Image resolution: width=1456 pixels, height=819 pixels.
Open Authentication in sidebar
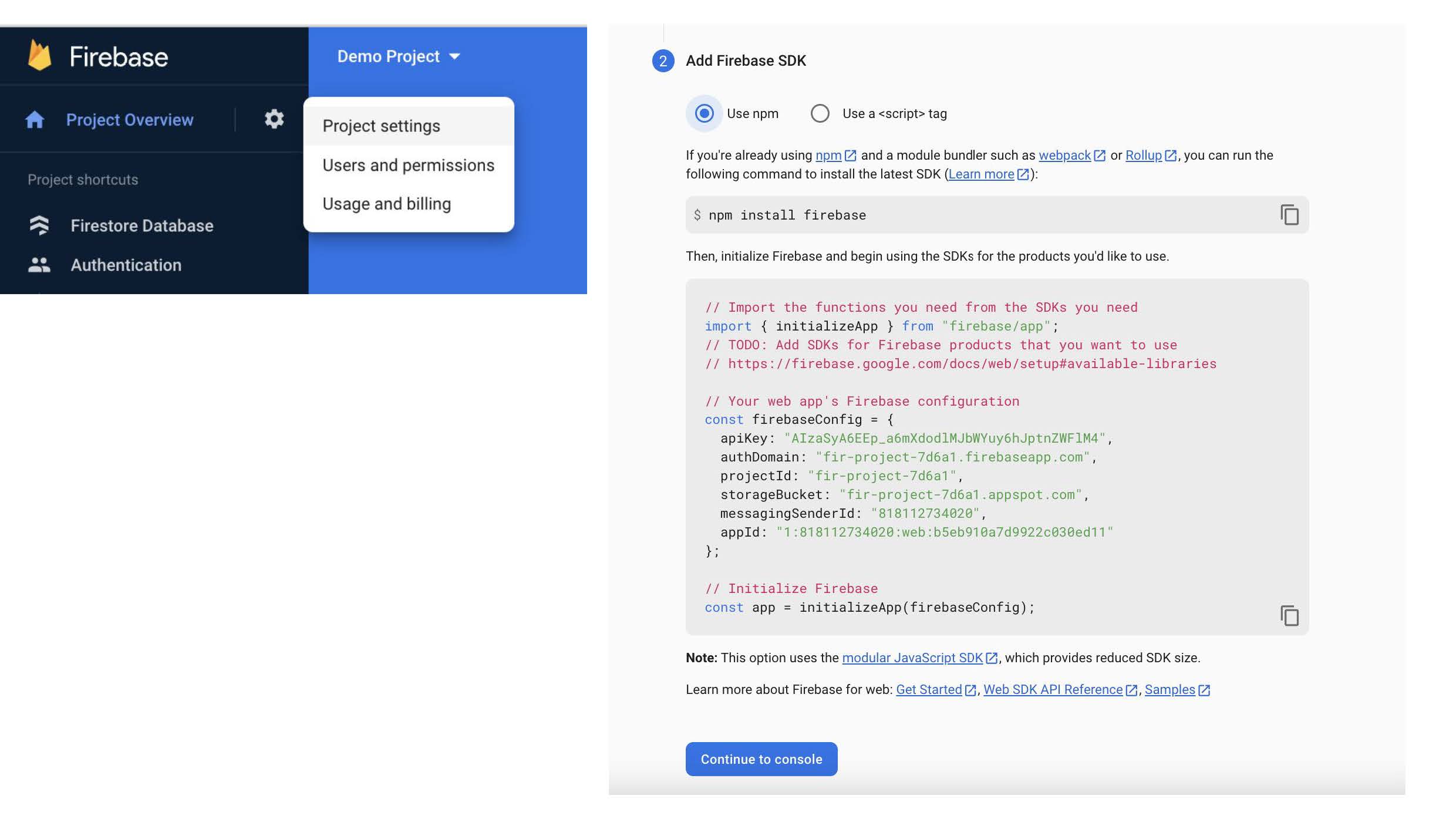(x=126, y=265)
